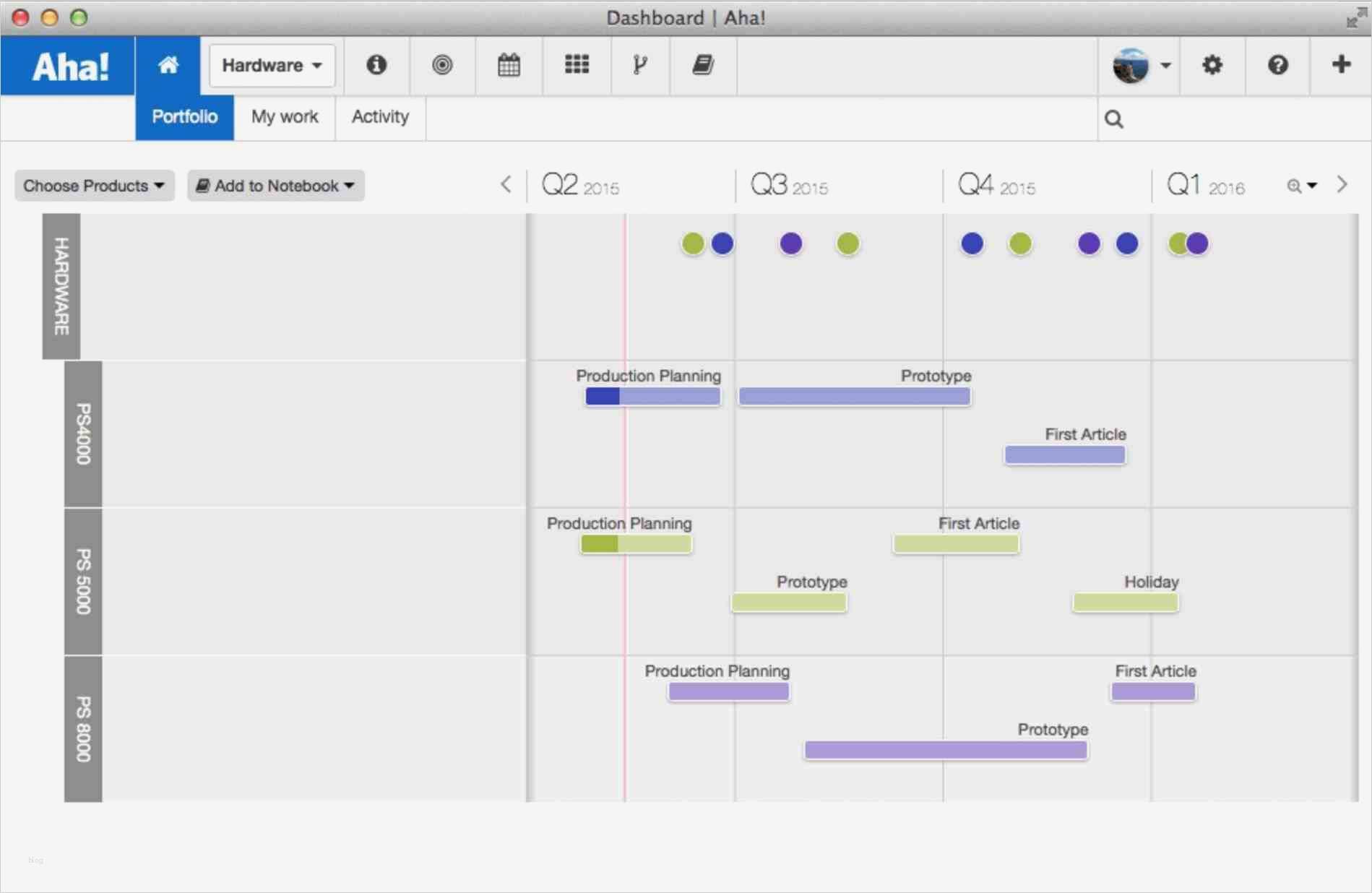Open the timeline zoom dropdown
This screenshot has width=1372, height=893.
pyautogui.click(x=1302, y=186)
